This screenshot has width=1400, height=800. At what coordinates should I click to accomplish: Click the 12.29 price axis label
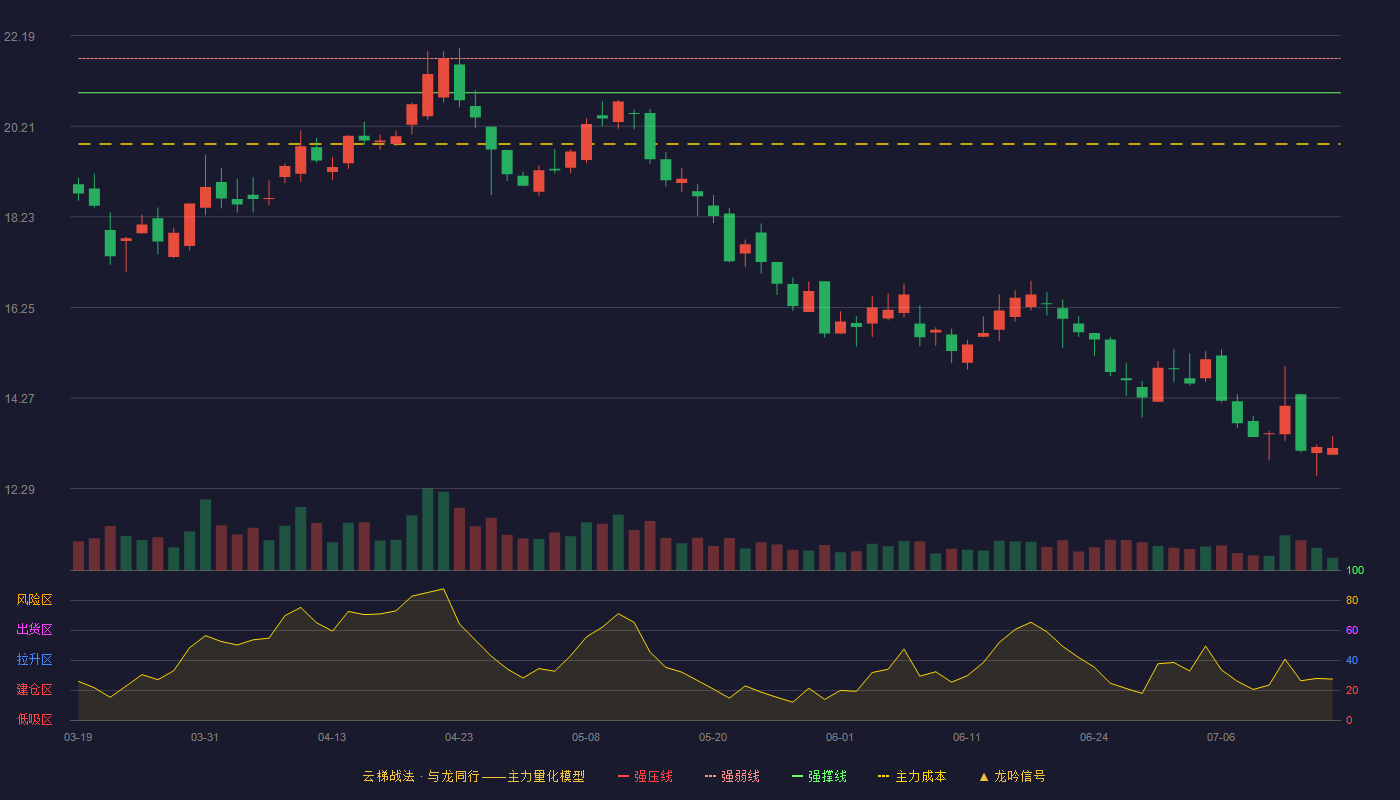coord(19,489)
